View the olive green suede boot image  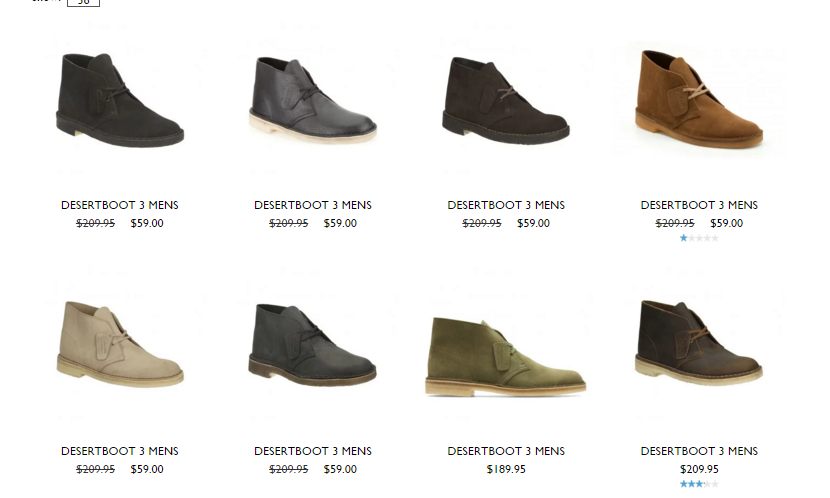tap(506, 356)
